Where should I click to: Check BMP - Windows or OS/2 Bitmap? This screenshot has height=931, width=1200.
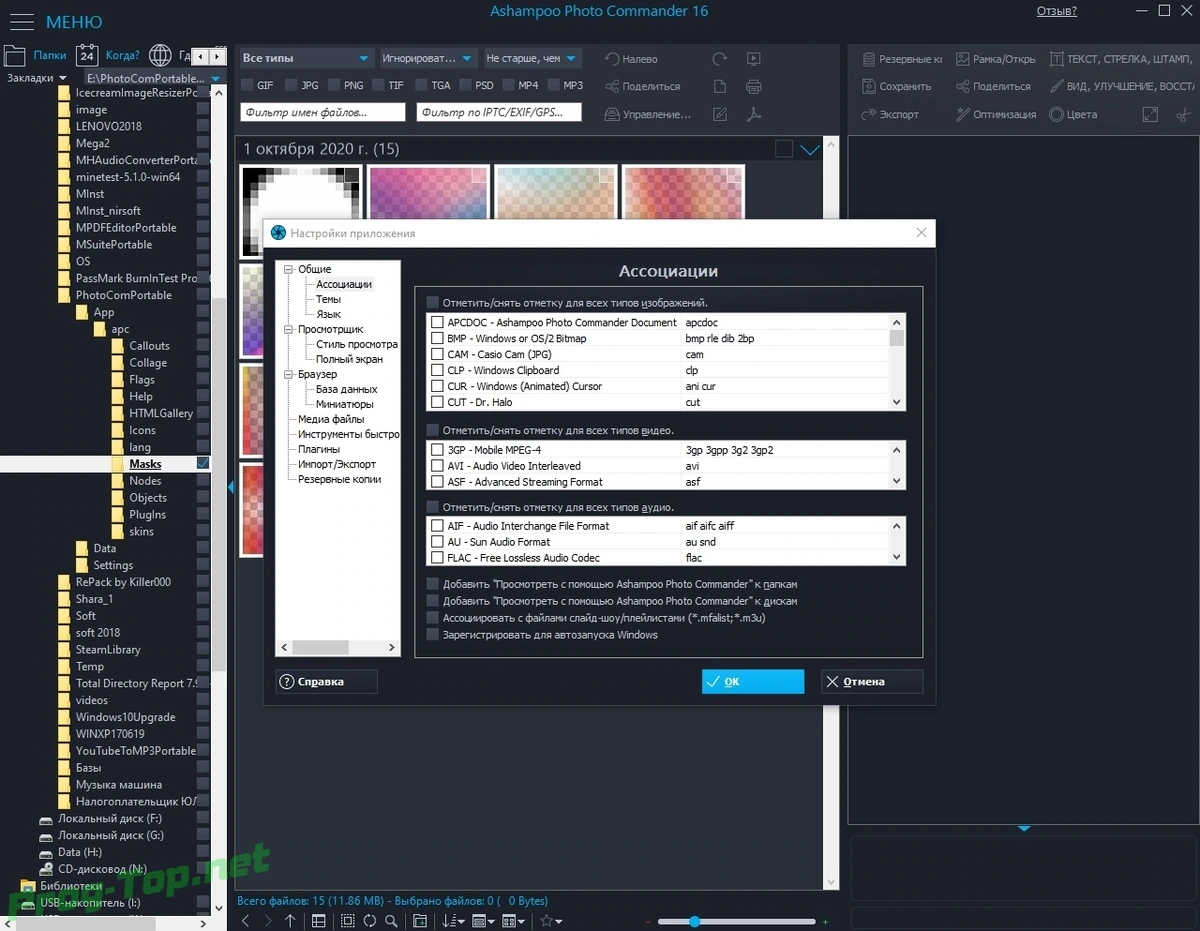[437, 339]
